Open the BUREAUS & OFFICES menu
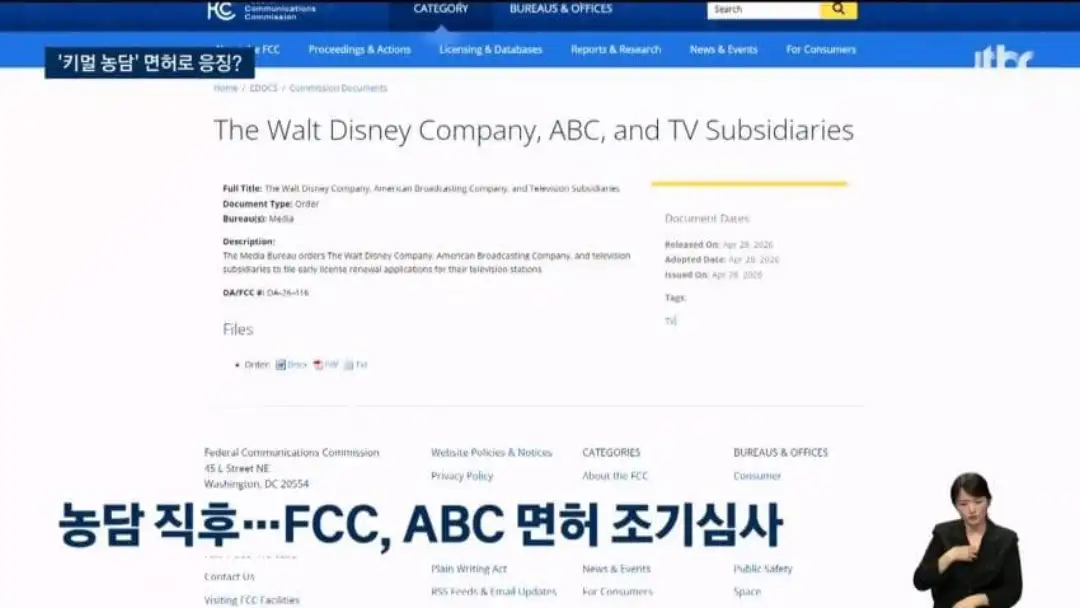Image resolution: width=1080 pixels, height=608 pixels. coord(561,9)
